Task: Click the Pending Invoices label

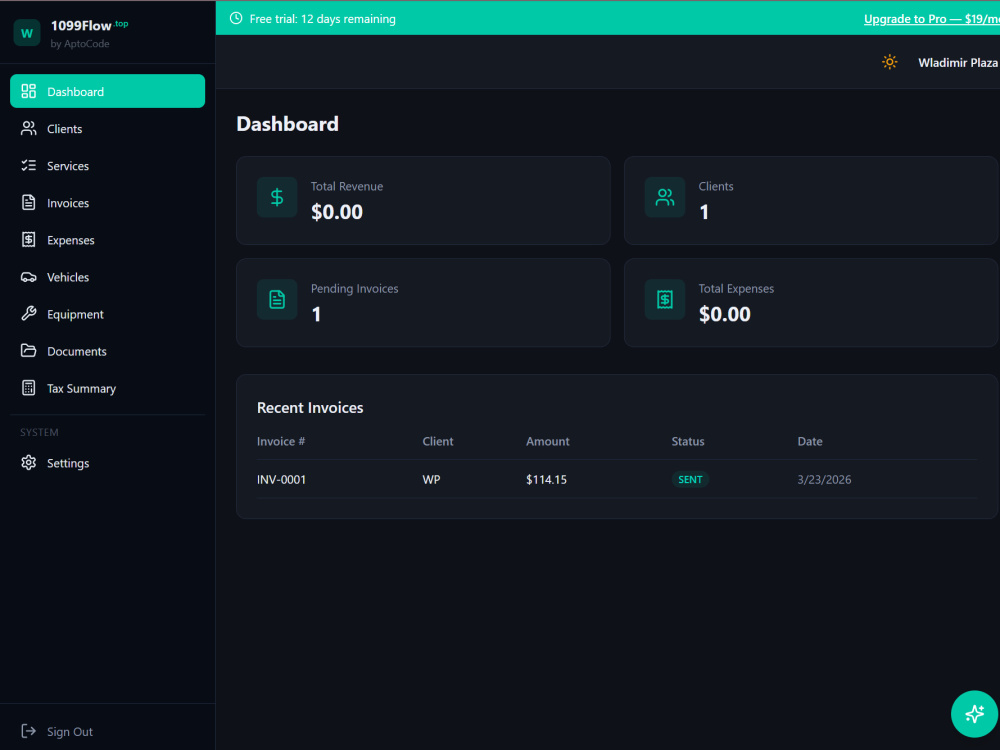Action: pyautogui.click(x=354, y=288)
